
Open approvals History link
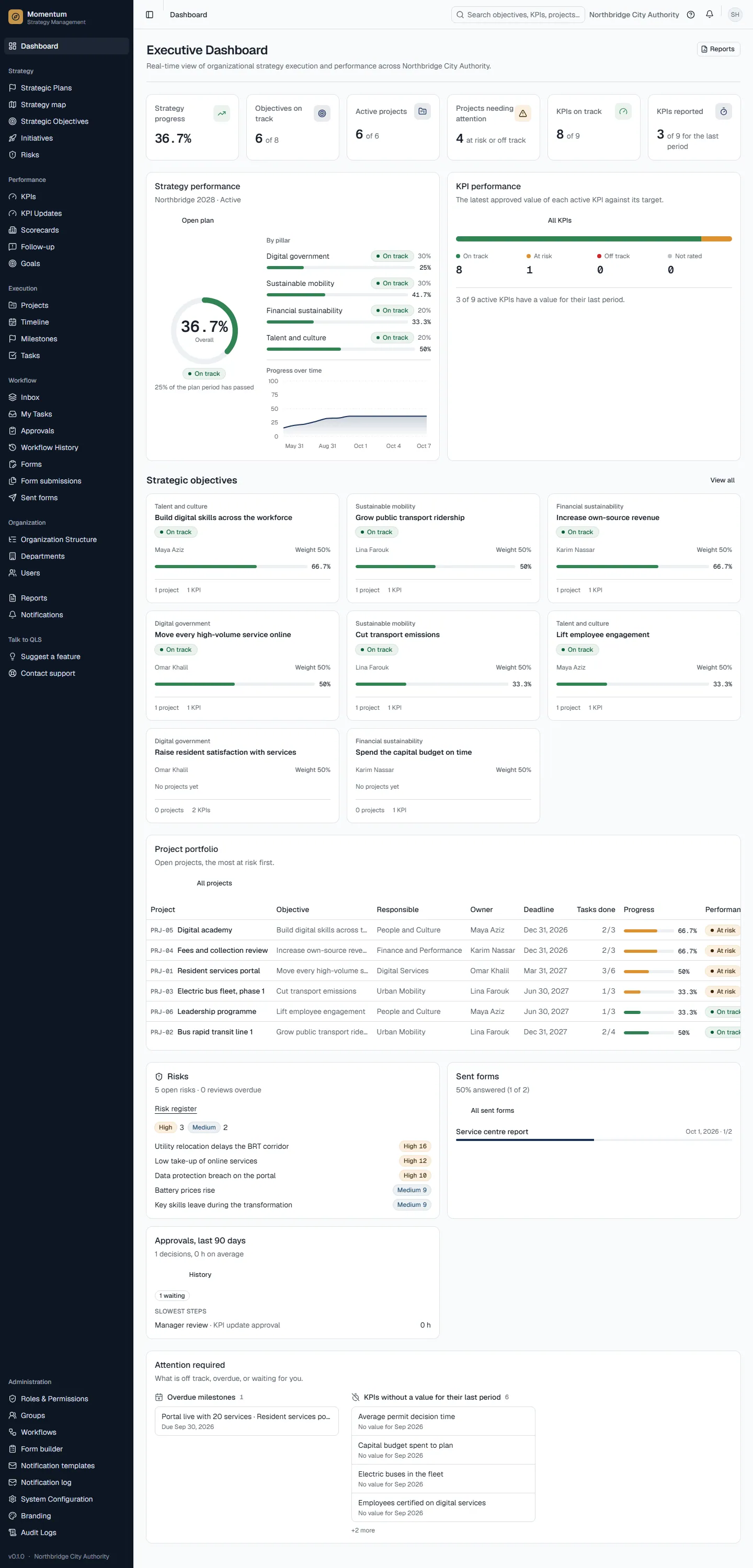[200, 1274]
